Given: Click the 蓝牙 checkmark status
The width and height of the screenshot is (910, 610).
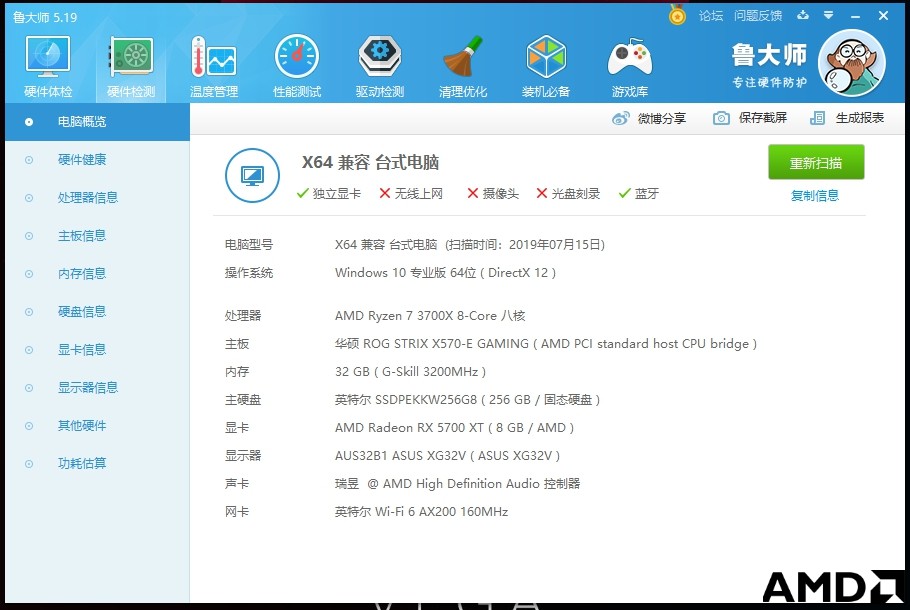Looking at the screenshot, I should click(638, 194).
